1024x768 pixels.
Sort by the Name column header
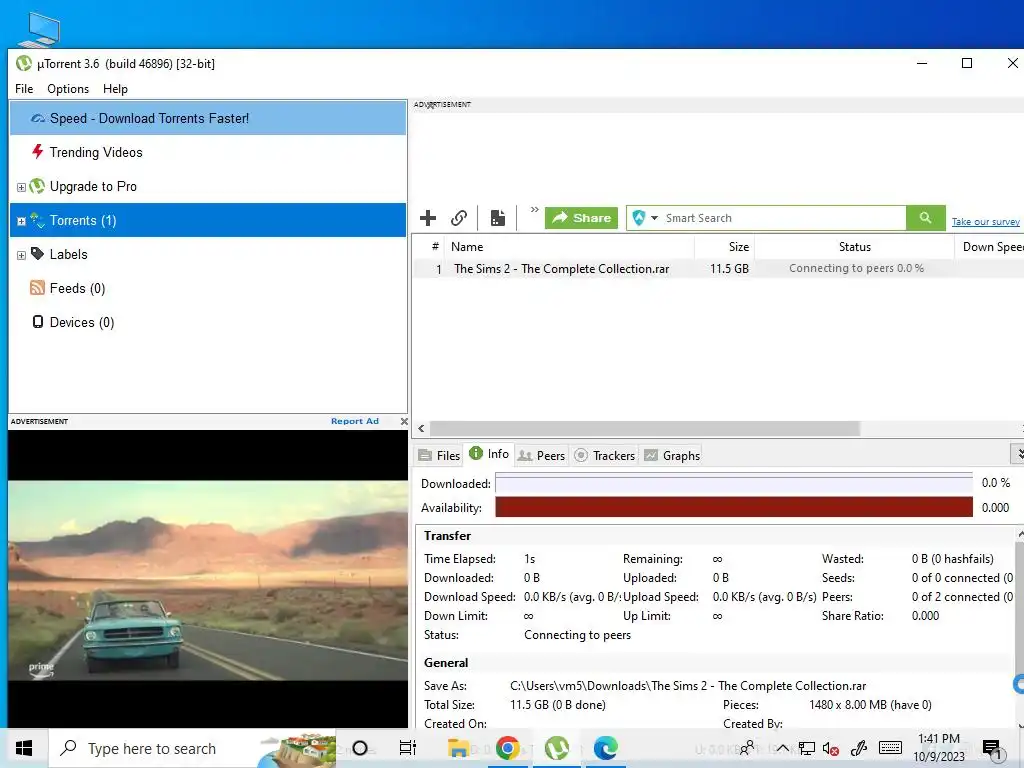click(x=568, y=247)
